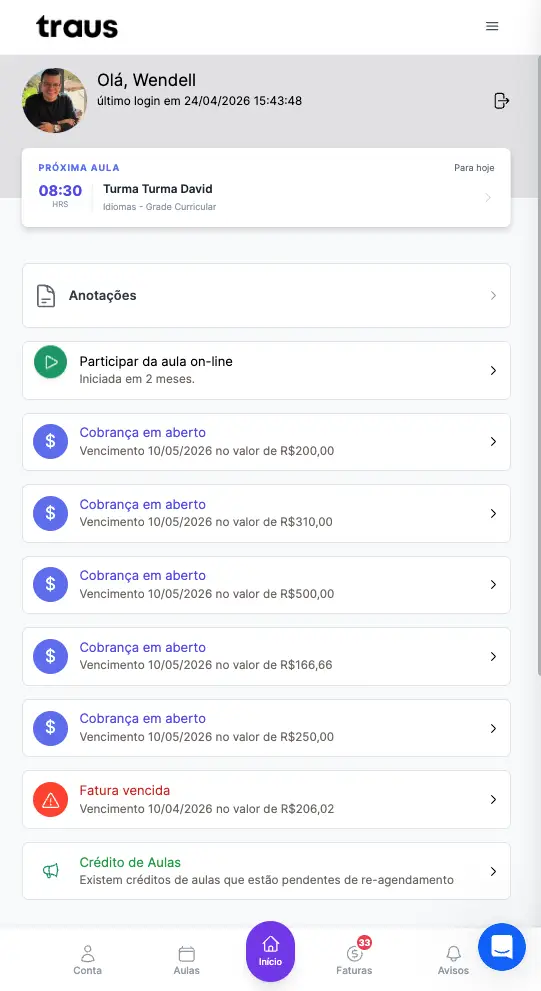Expand the Anotações row chevron
Screen dimensions: 541x991
click(493, 296)
